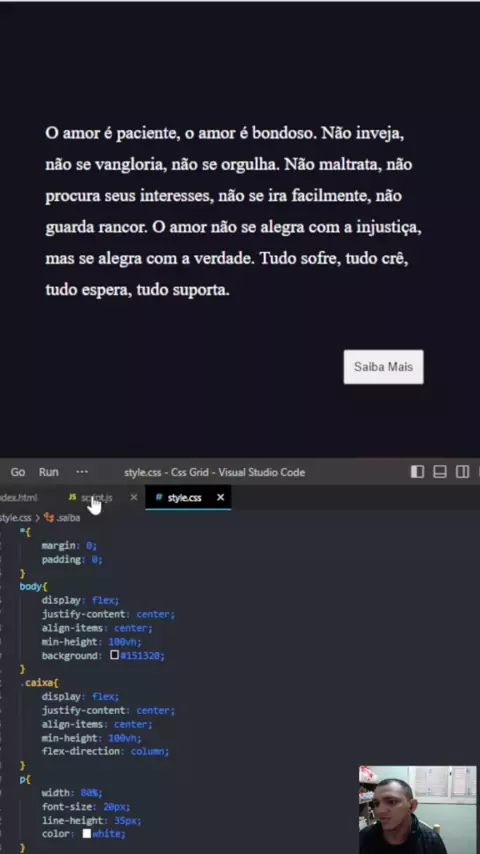This screenshot has height=854, width=480.
Task: Open the #151320 background color swatch
Action: tap(114, 655)
